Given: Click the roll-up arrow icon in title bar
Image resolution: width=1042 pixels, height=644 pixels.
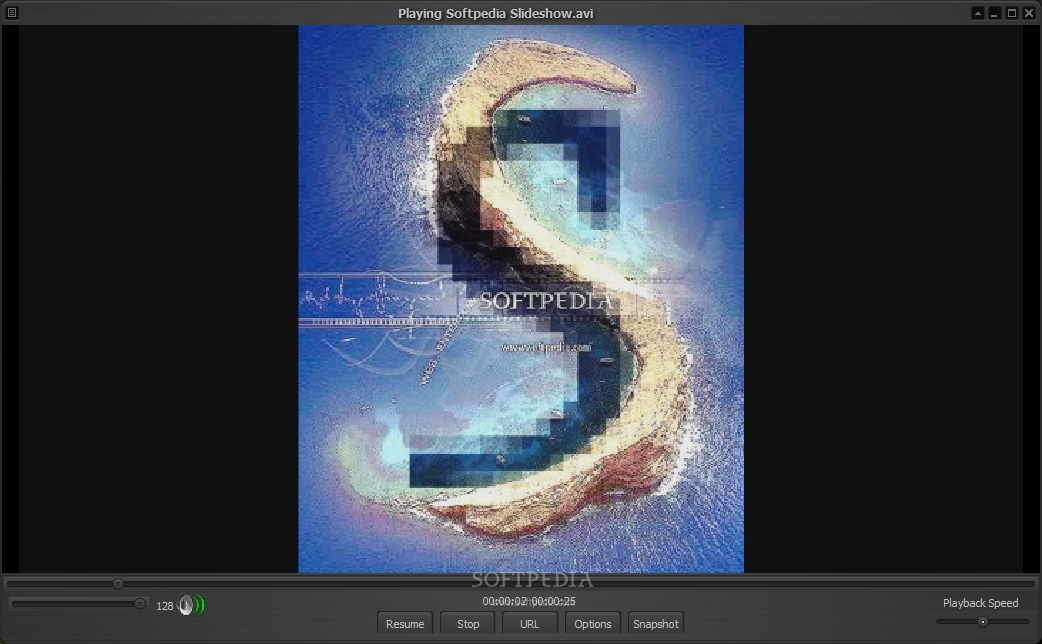Looking at the screenshot, I should point(978,13).
